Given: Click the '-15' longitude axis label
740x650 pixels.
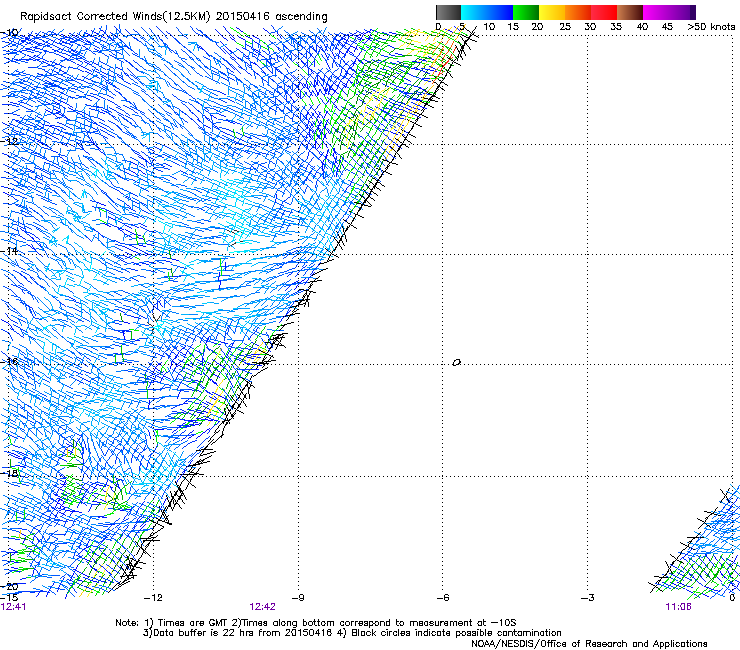Looking at the screenshot, I should pos(9,597).
